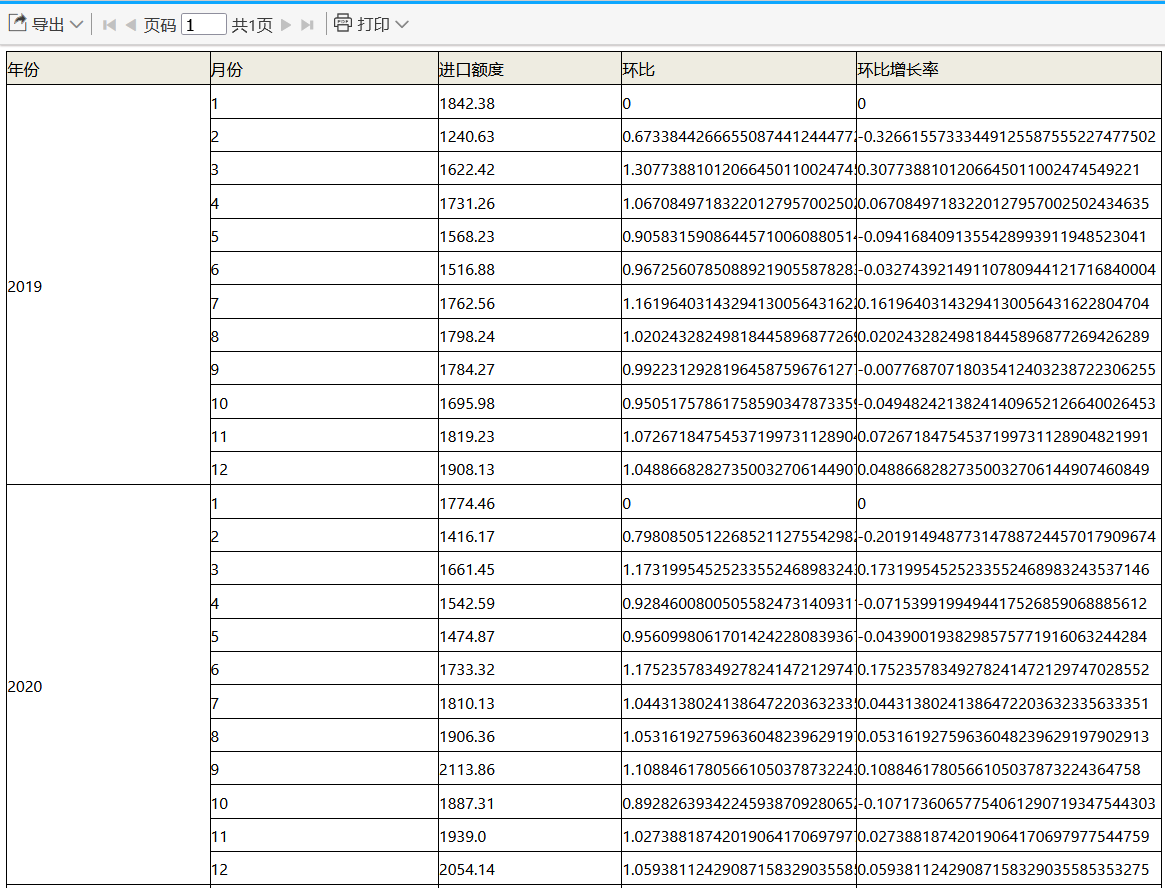Go to next page arrow
1165x888 pixels.
pyautogui.click(x=286, y=25)
